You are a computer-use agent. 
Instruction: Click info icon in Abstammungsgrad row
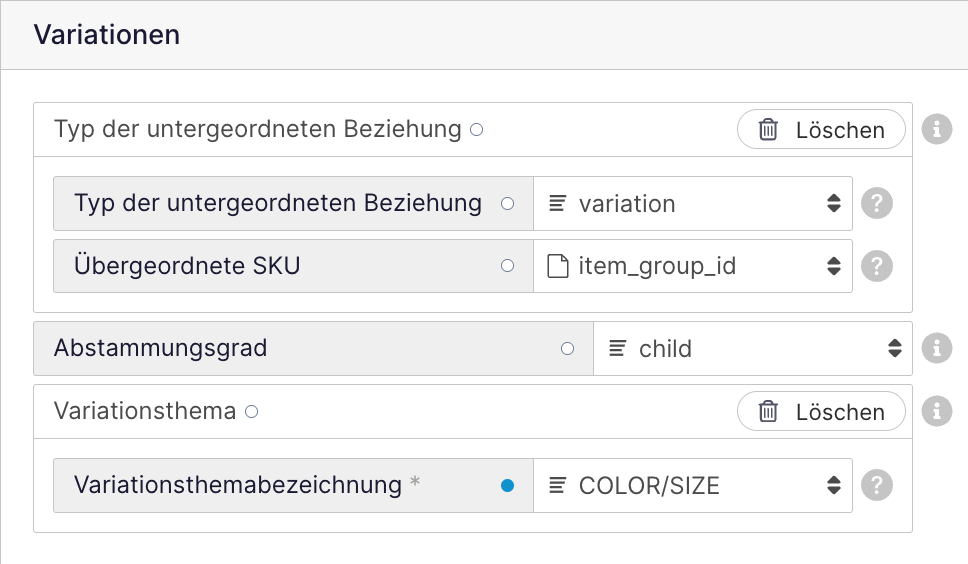[x=937, y=349]
